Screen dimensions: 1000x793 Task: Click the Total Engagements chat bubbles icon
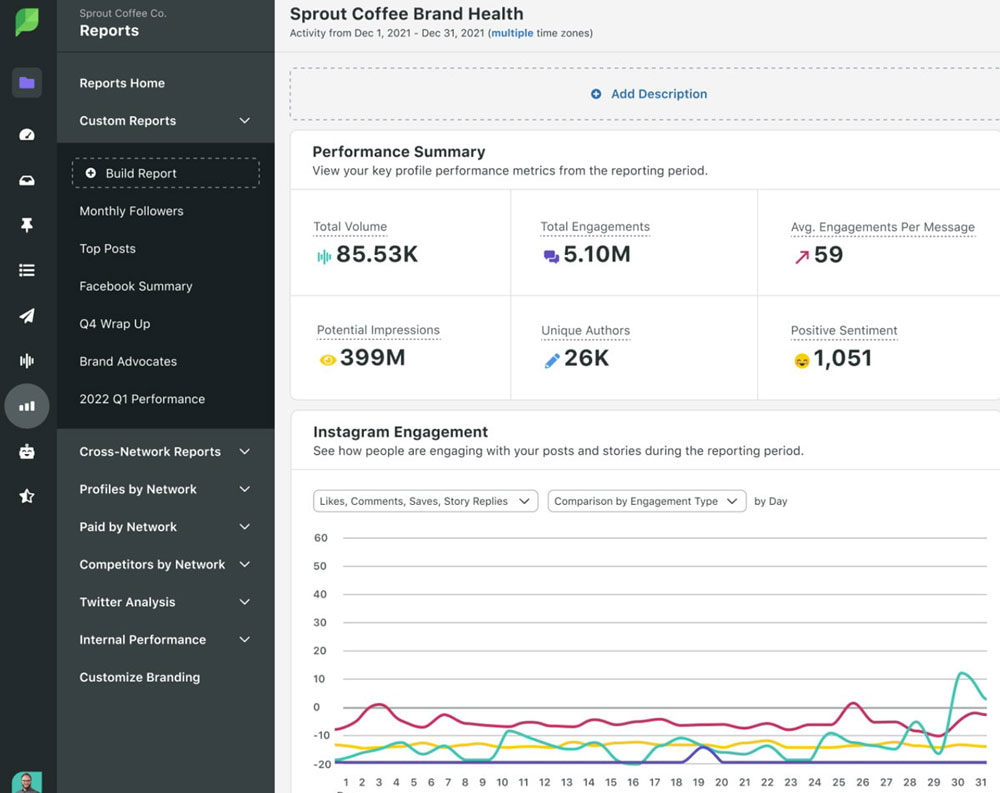551,256
